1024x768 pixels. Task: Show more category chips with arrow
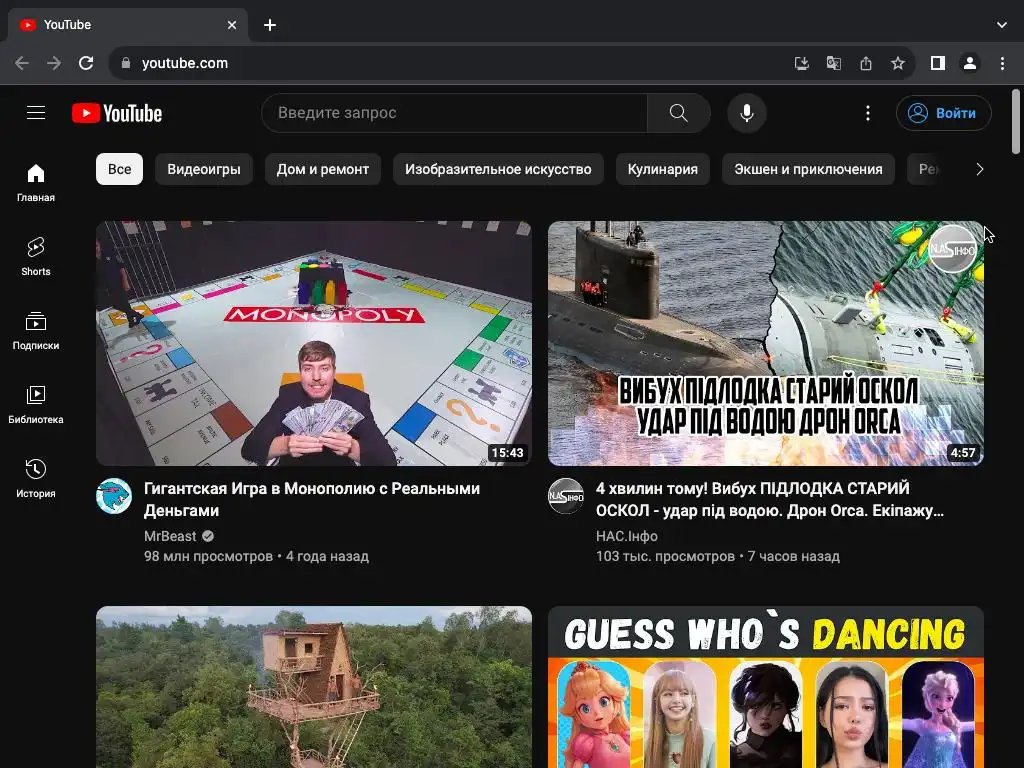(x=979, y=169)
